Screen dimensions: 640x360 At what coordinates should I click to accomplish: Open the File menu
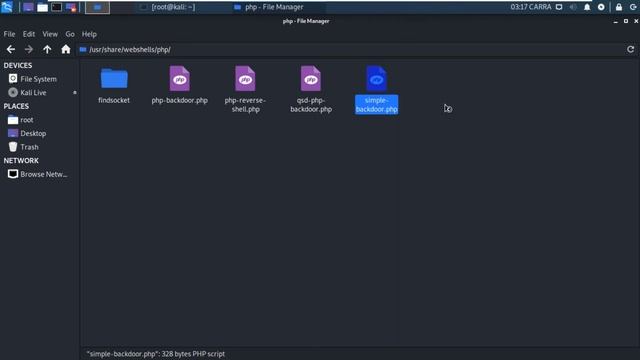[x=9, y=34]
